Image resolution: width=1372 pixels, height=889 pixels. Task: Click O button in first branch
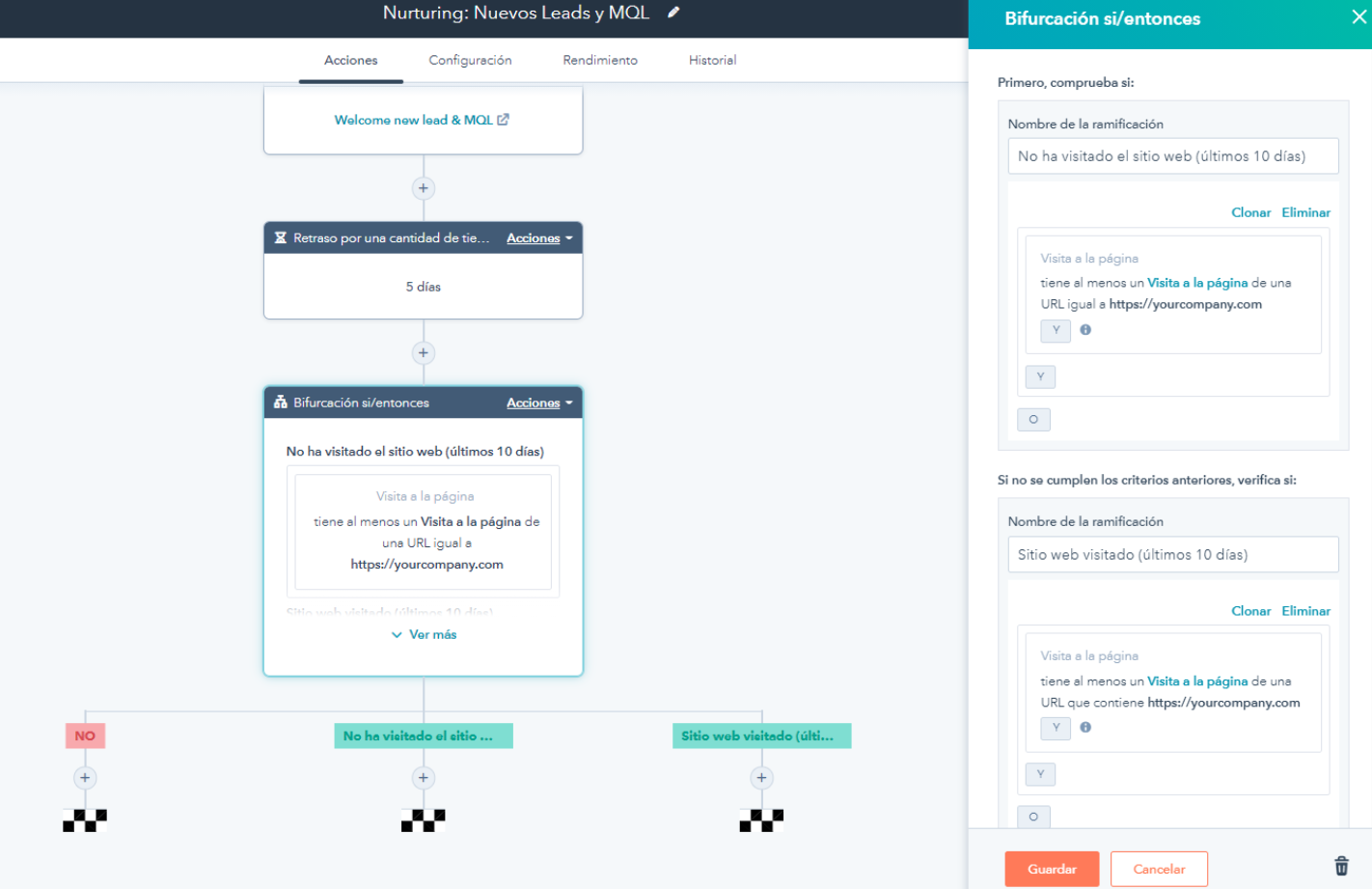(x=1033, y=419)
